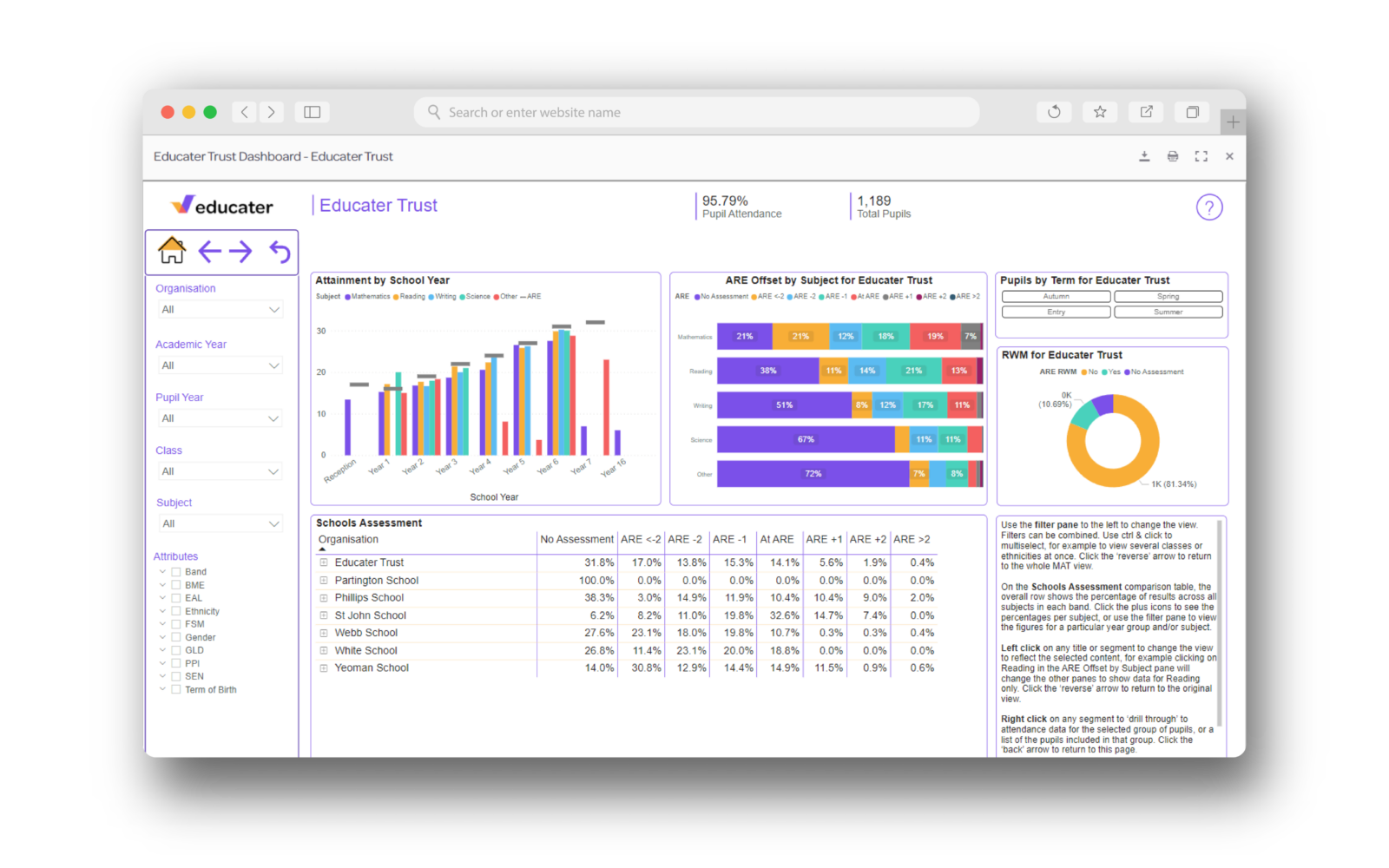Image resolution: width=1389 pixels, height=868 pixels.
Task: Expand the Partington School row
Action: click(x=324, y=581)
